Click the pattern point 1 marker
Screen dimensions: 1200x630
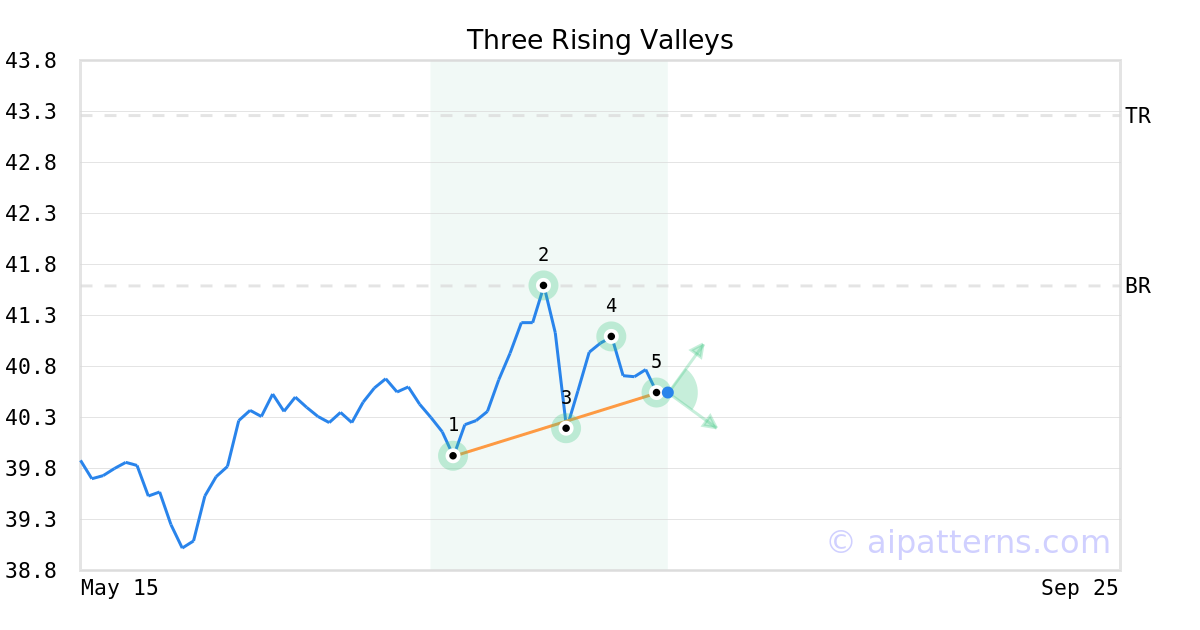tap(453, 456)
